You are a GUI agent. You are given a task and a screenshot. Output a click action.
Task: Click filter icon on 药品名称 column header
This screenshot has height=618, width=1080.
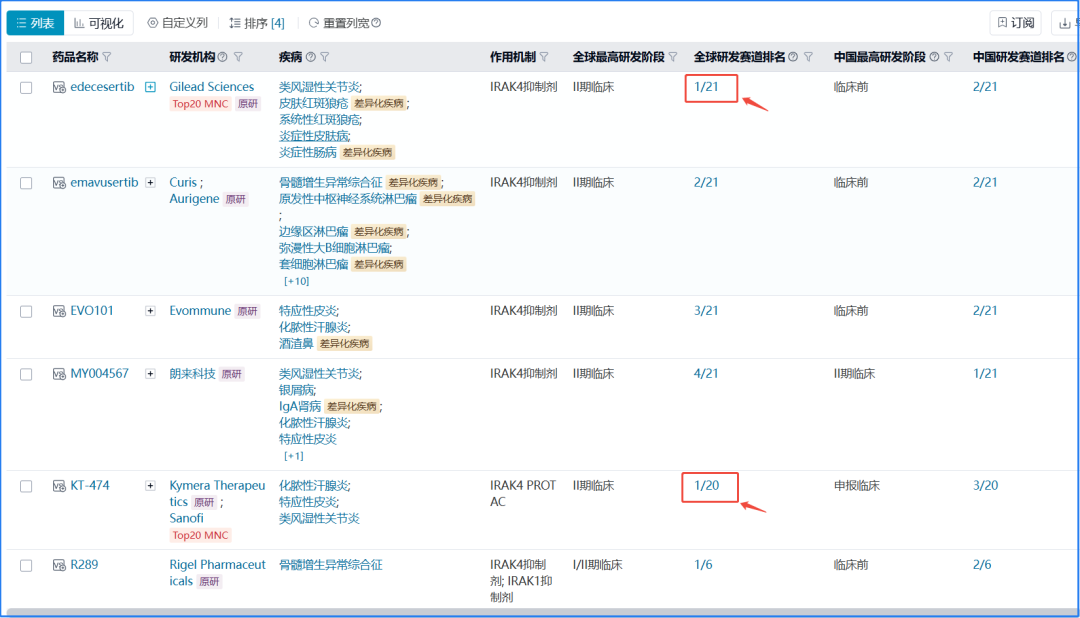[x=107, y=58]
